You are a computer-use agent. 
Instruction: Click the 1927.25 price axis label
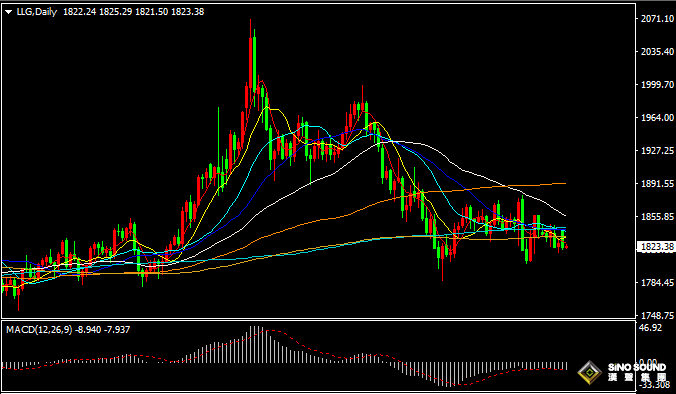(657, 150)
